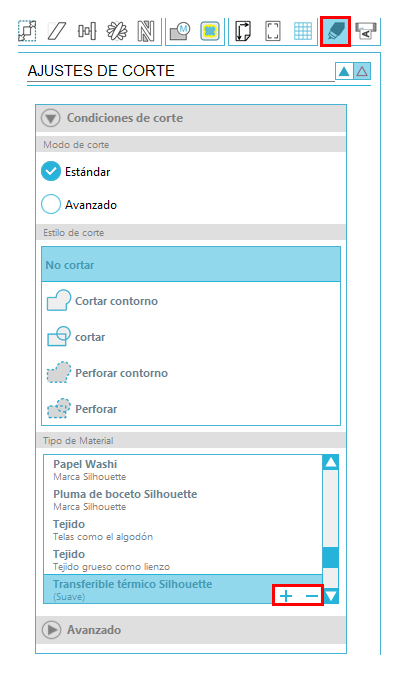Viewport: 403px width, 673px height.
Task: Click the yellow trace area icon
Action: tap(209, 31)
